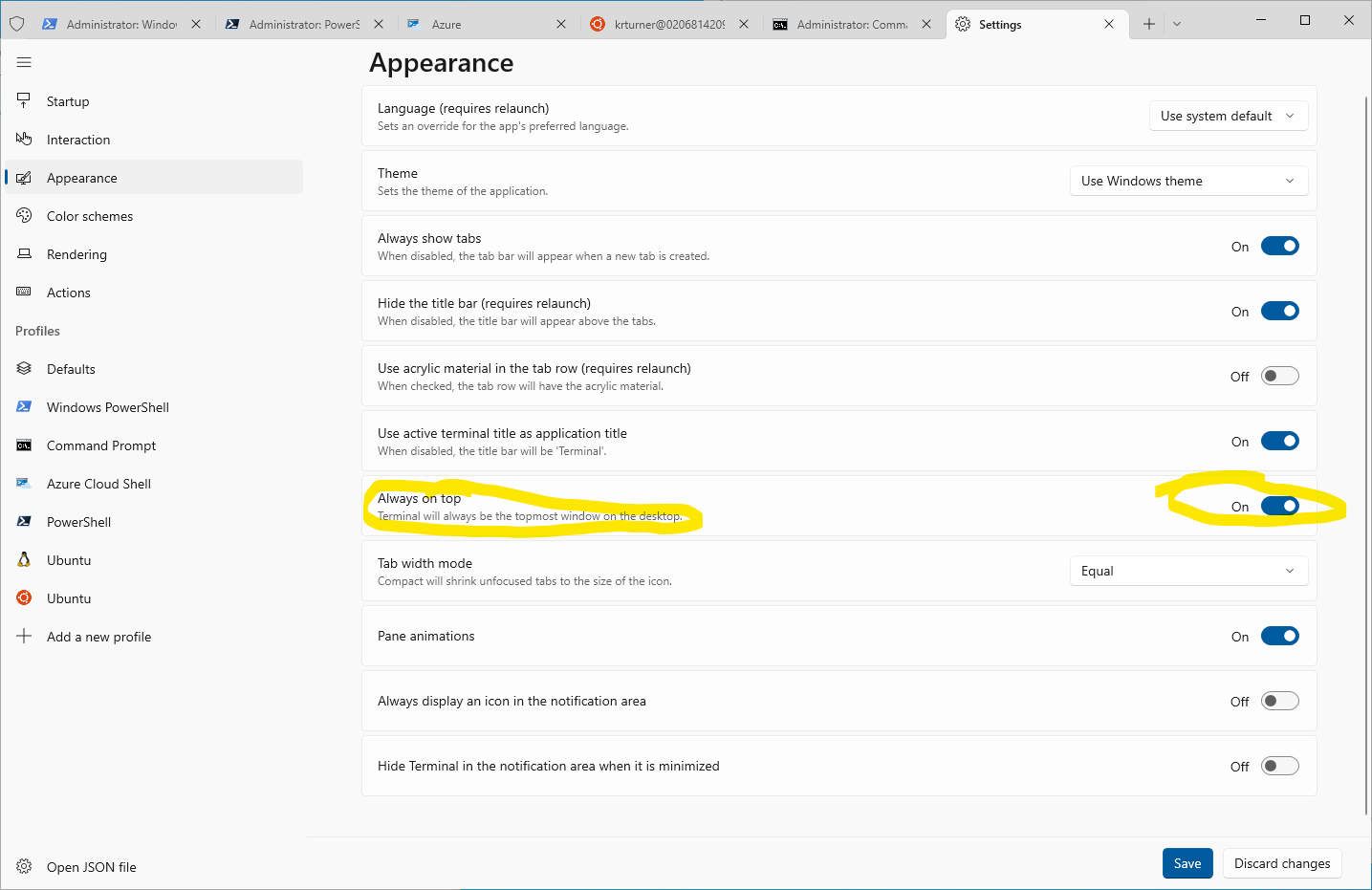
Task: Click the hamburger navigation menu icon
Action: pyautogui.click(x=24, y=62)
